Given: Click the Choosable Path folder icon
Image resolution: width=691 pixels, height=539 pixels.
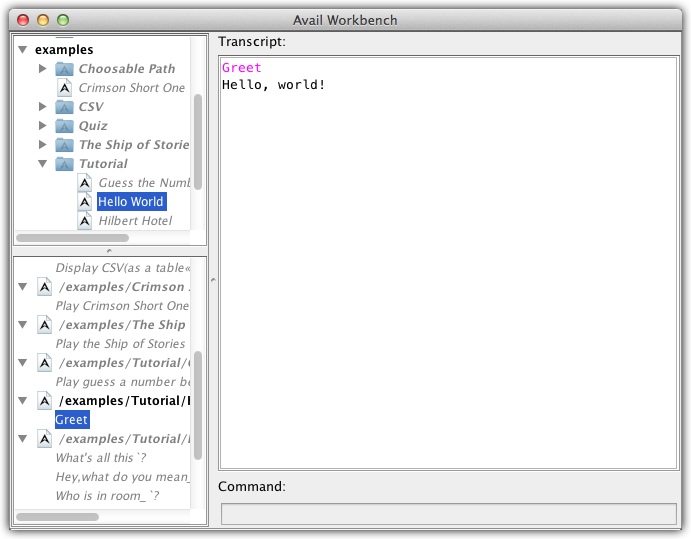Looking at the screenshot, I should coord(64,69).
